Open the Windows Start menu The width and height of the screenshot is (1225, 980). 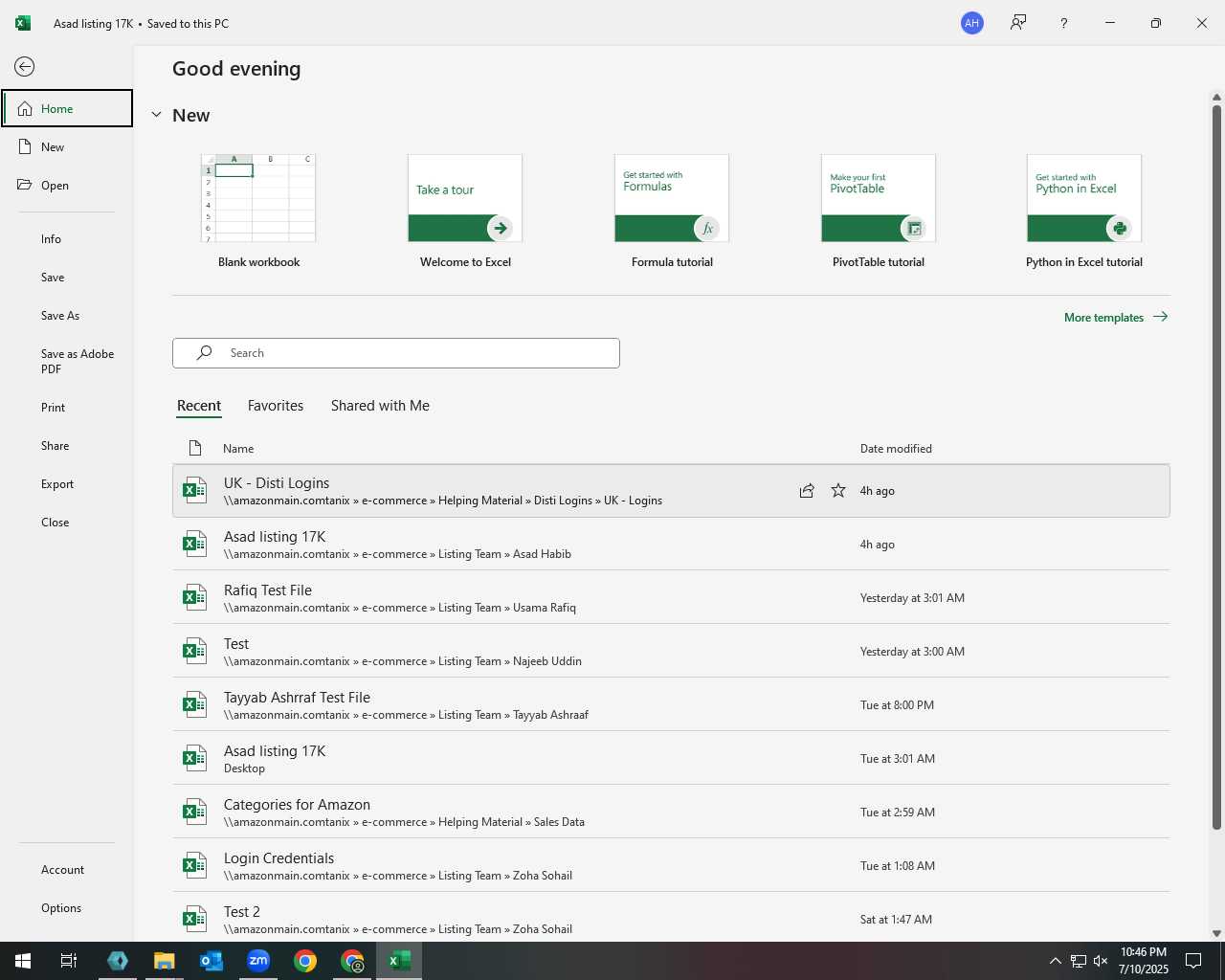tap(23, 961)
